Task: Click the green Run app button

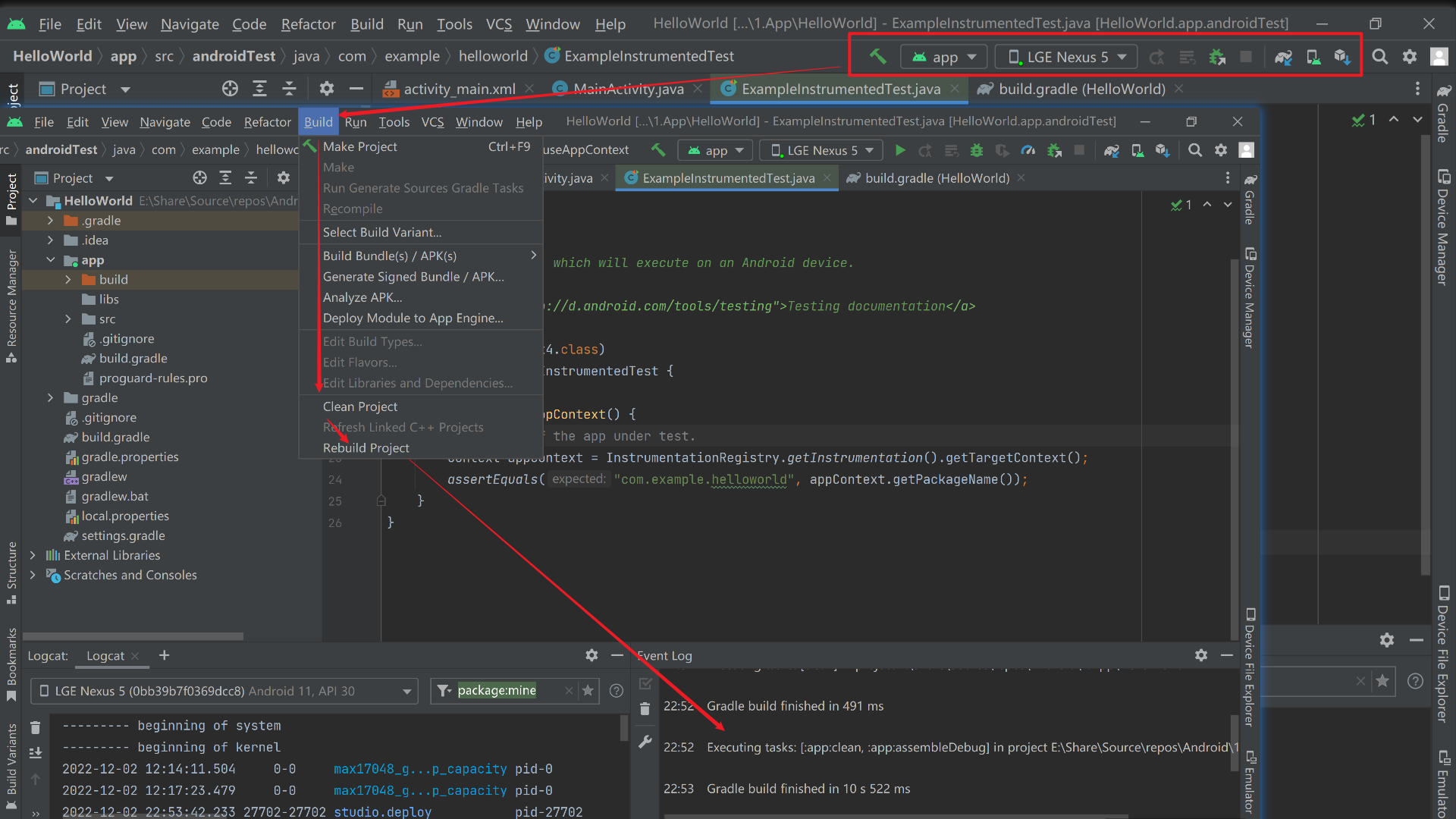Action: coord(900,150)
